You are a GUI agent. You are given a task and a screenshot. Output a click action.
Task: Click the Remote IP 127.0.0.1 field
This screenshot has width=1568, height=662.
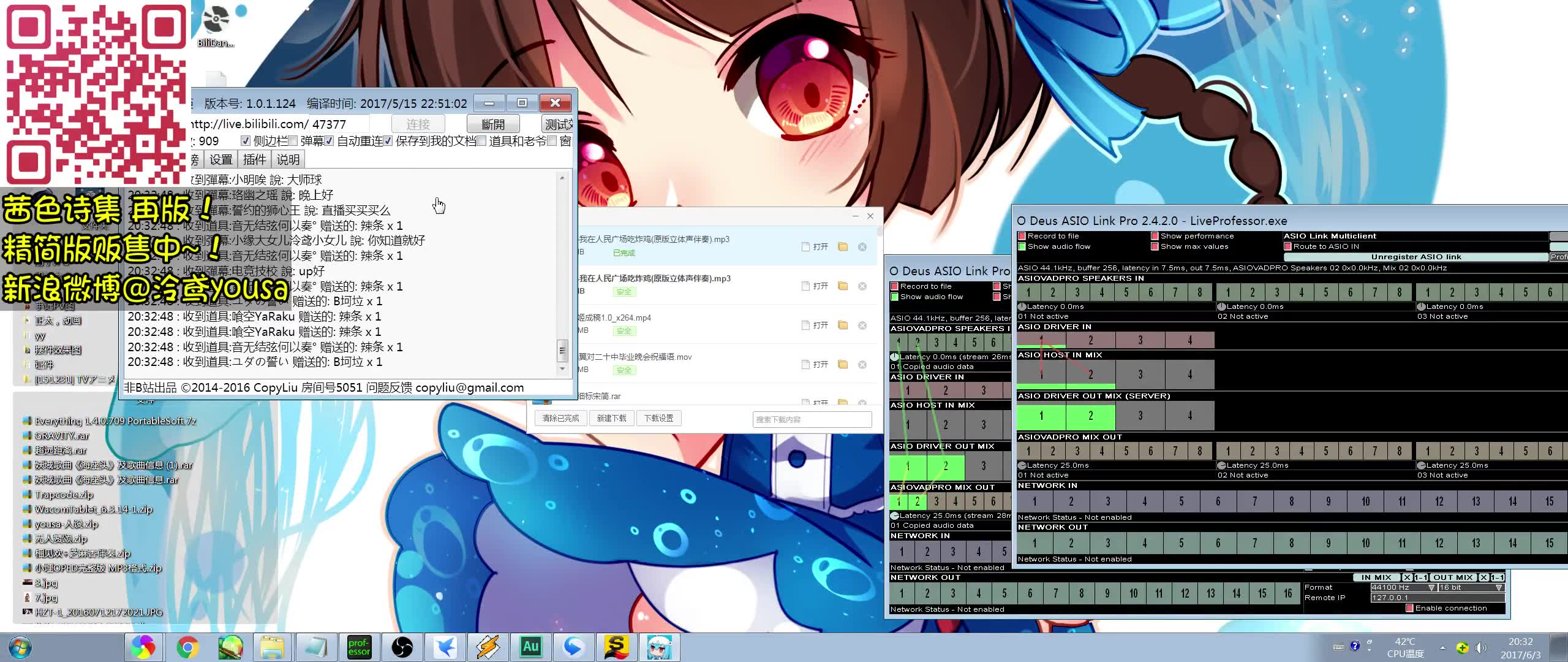pyautogui.click(x=1437, y=598)
